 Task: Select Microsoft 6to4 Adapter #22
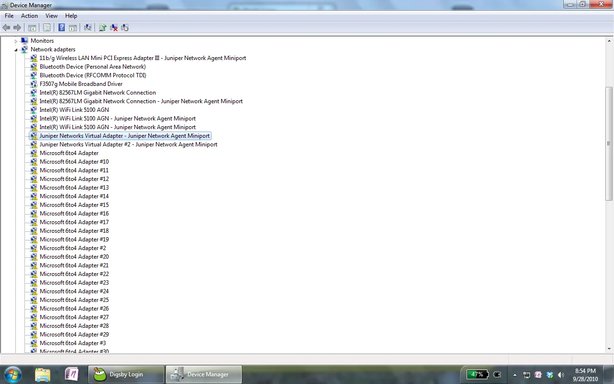74,274
